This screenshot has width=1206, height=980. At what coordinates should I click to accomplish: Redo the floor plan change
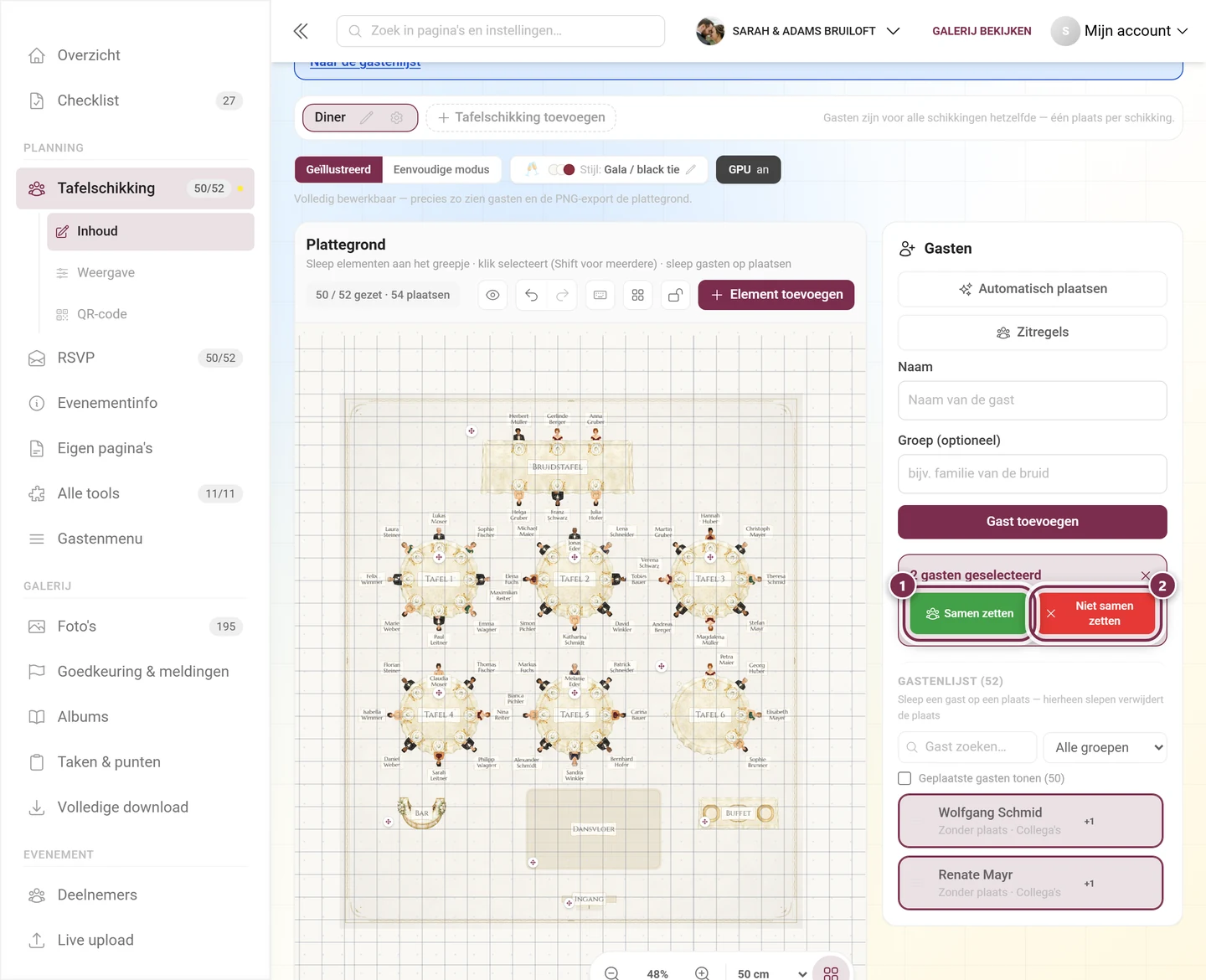[563, 295]
